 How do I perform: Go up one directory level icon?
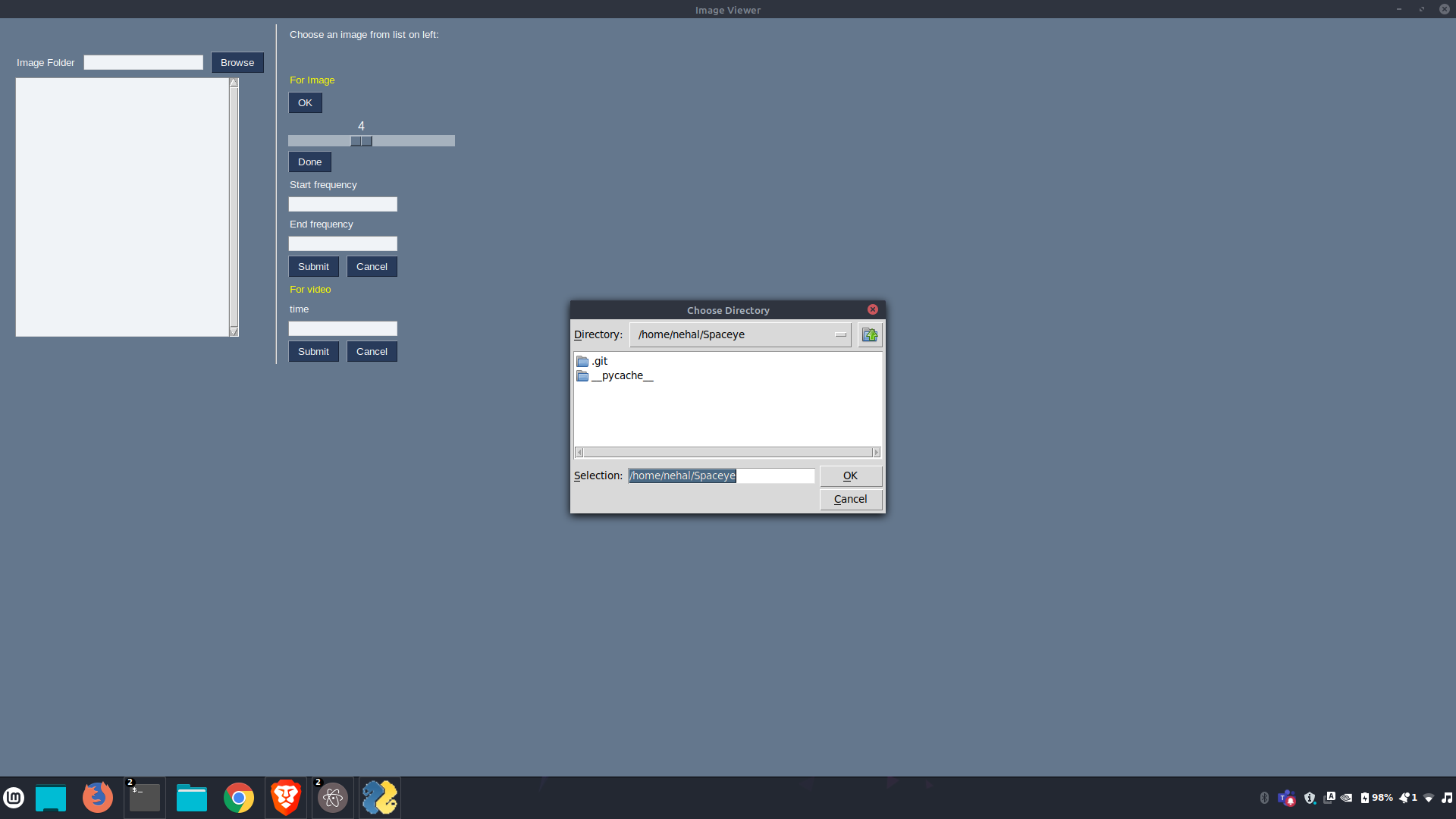870,335
